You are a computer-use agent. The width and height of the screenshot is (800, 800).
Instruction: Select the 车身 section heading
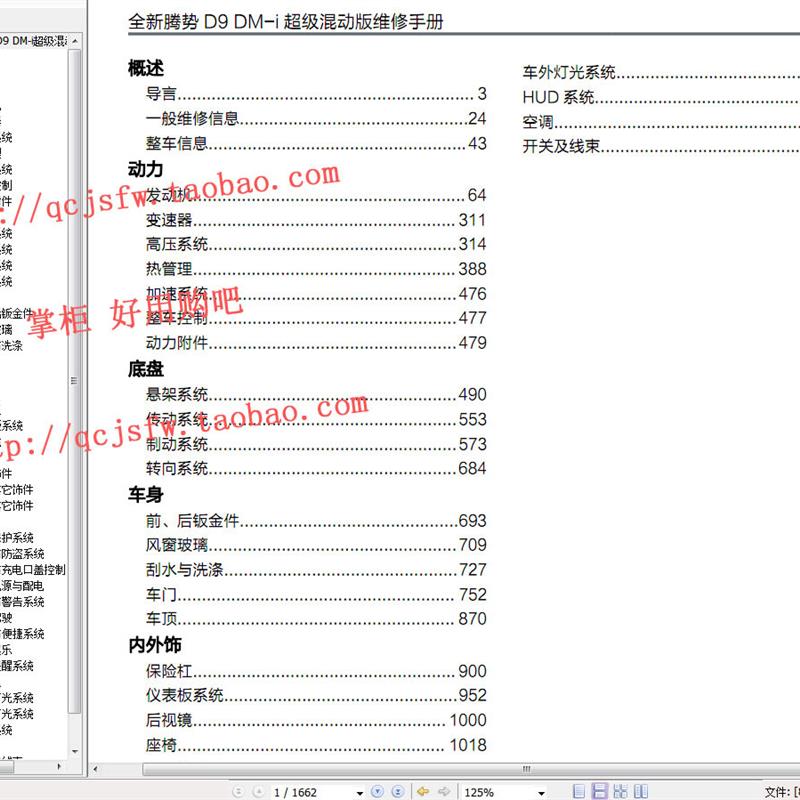(146, 495)
